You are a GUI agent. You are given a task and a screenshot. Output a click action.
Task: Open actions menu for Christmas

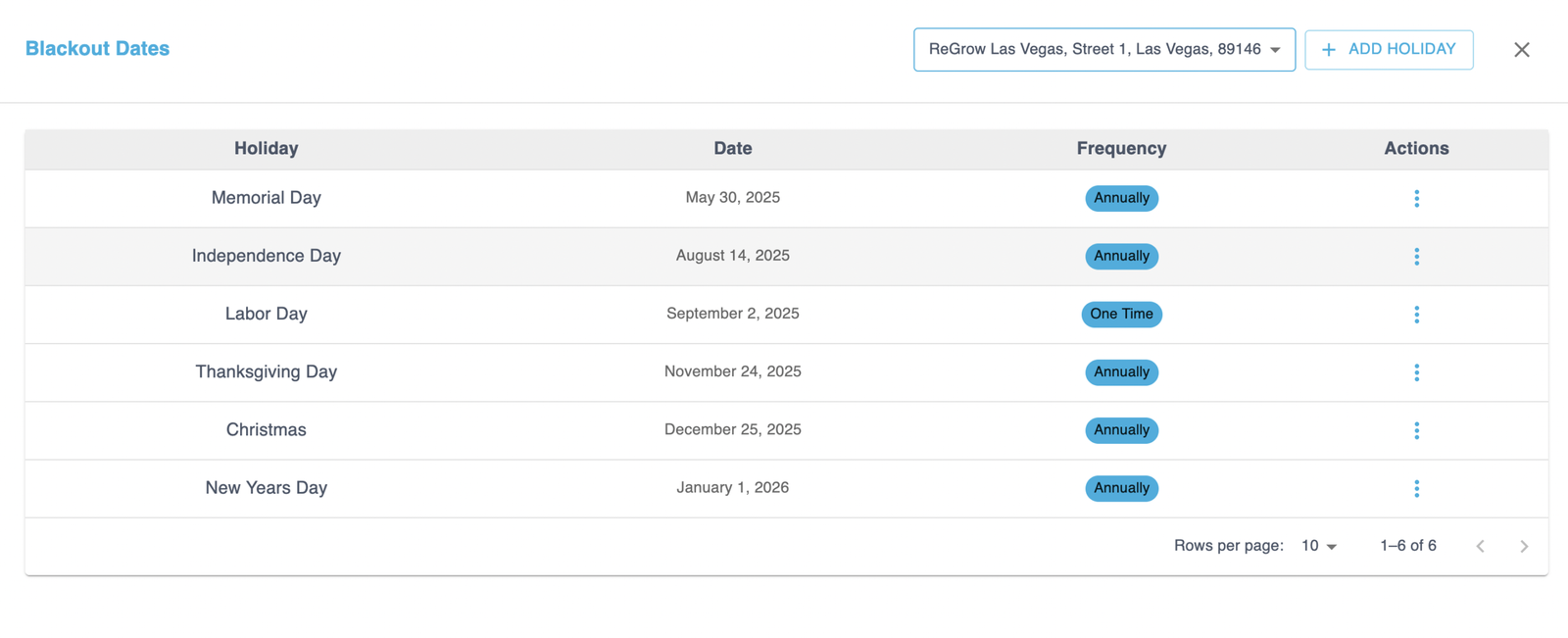tap(1416, 430)
